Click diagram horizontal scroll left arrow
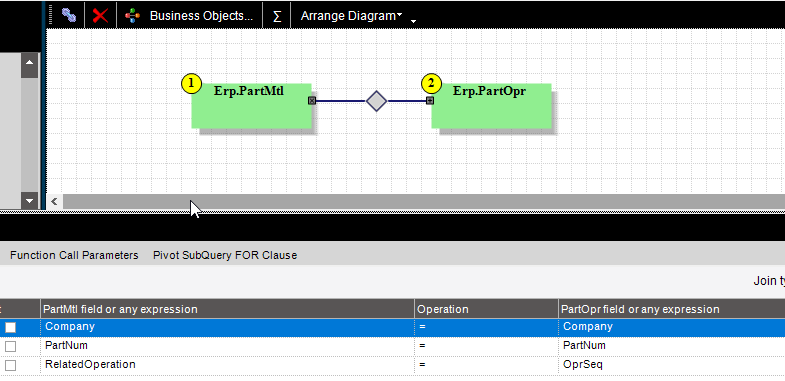This screenshot has width=785, height=381. [x=54, y=201]
